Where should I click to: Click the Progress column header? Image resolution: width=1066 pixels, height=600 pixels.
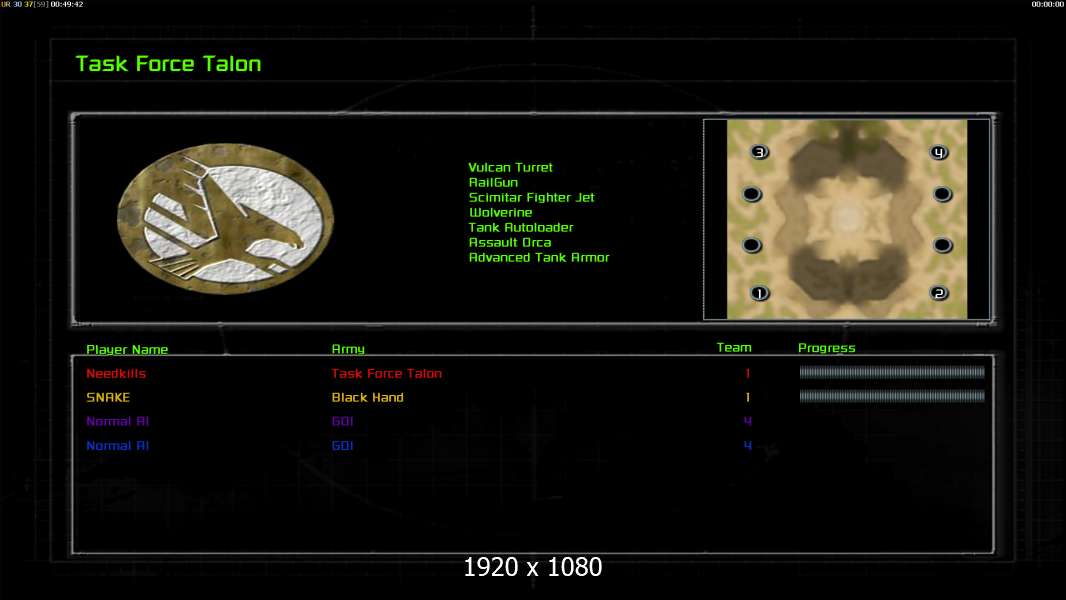click(827, 348)
